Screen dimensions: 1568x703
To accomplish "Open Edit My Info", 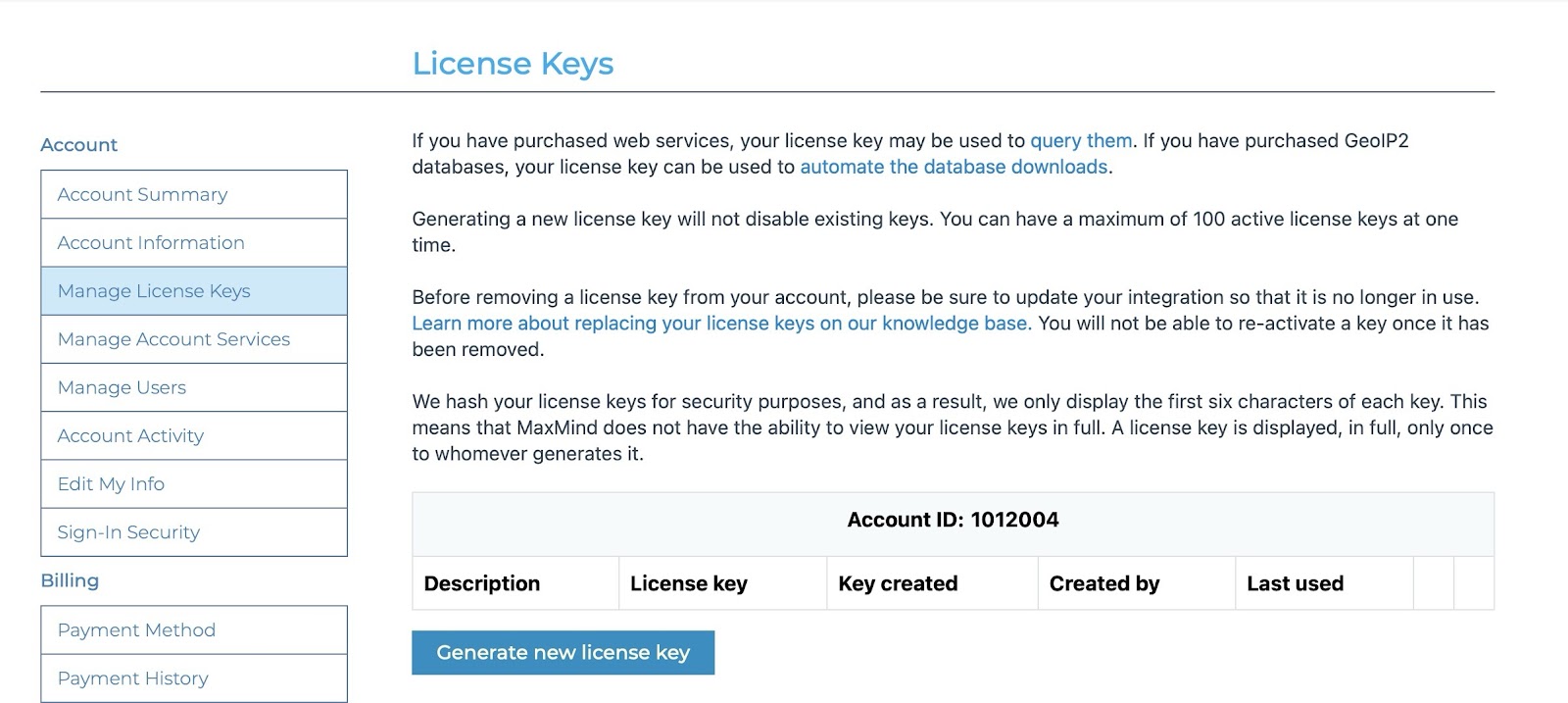I will click(x=111, y=483).
